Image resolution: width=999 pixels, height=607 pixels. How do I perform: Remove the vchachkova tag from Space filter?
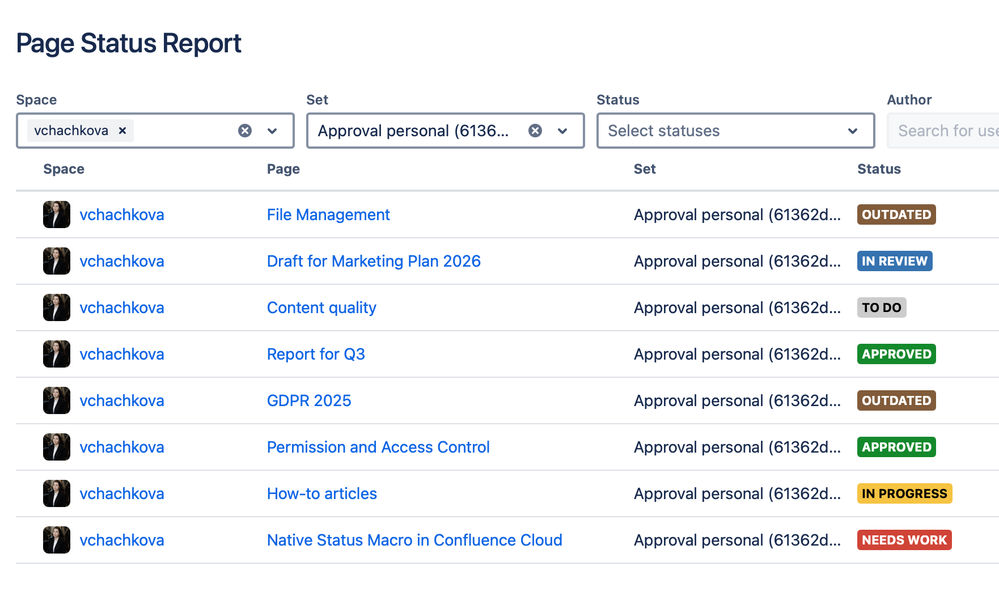[122, 131]
